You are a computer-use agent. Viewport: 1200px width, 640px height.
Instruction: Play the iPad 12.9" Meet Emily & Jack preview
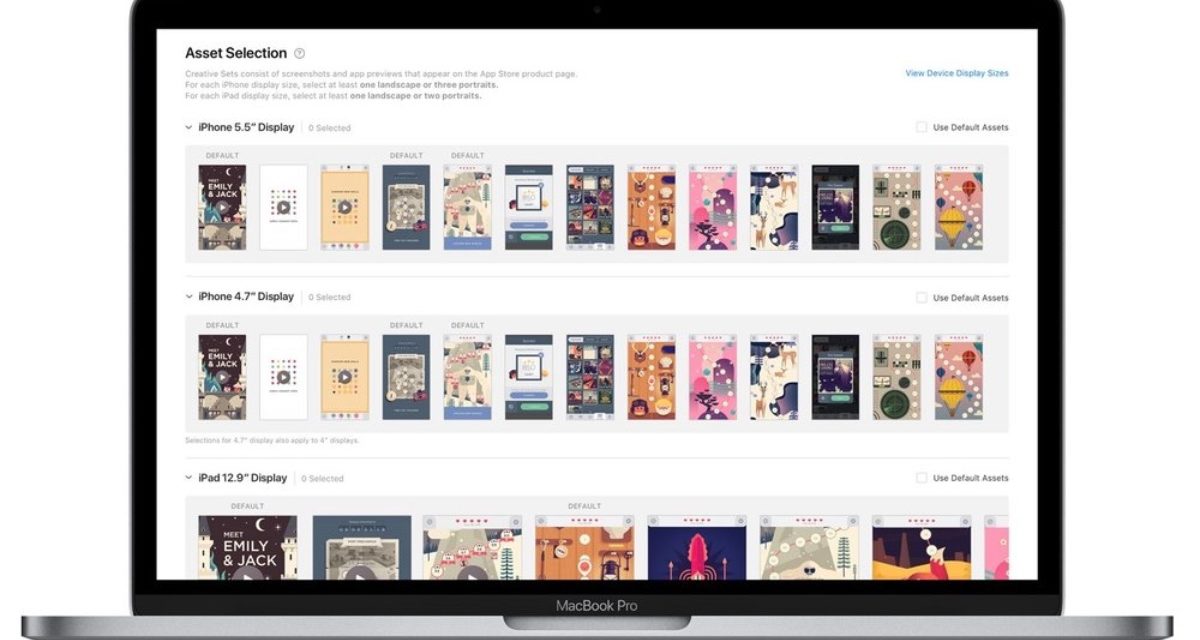tap(247, 573)
